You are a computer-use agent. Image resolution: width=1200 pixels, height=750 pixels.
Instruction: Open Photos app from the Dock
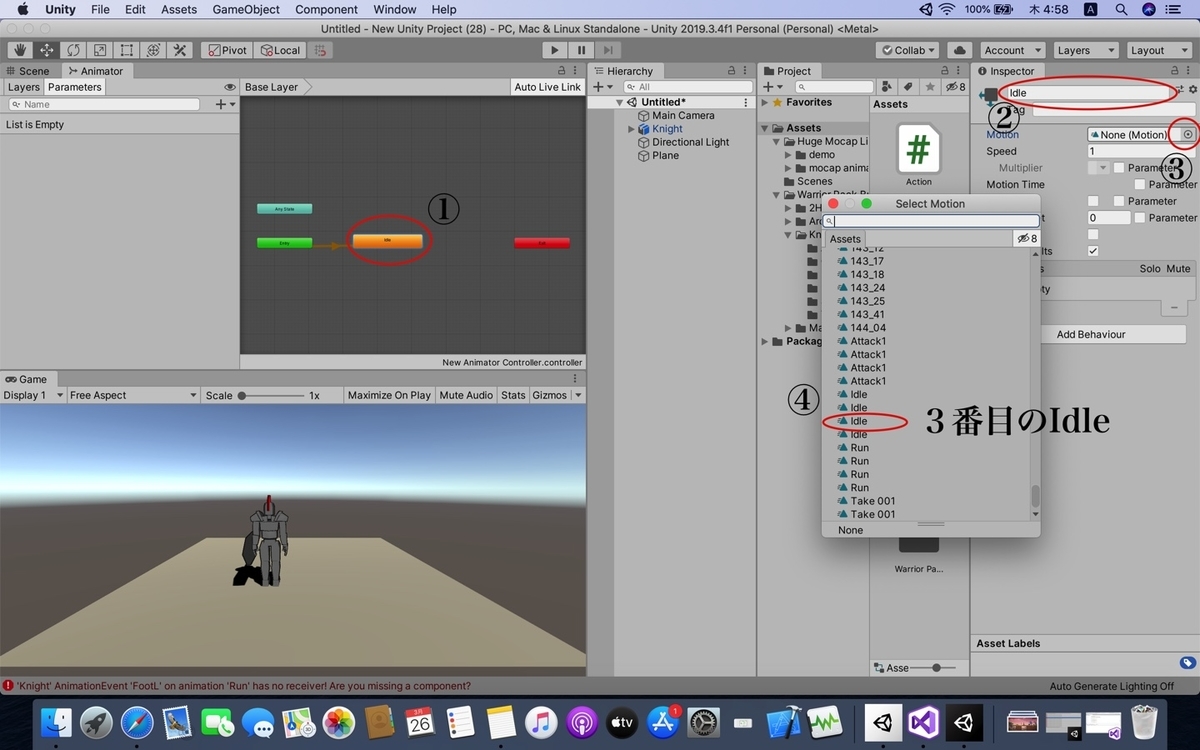(x=339, y=722)
